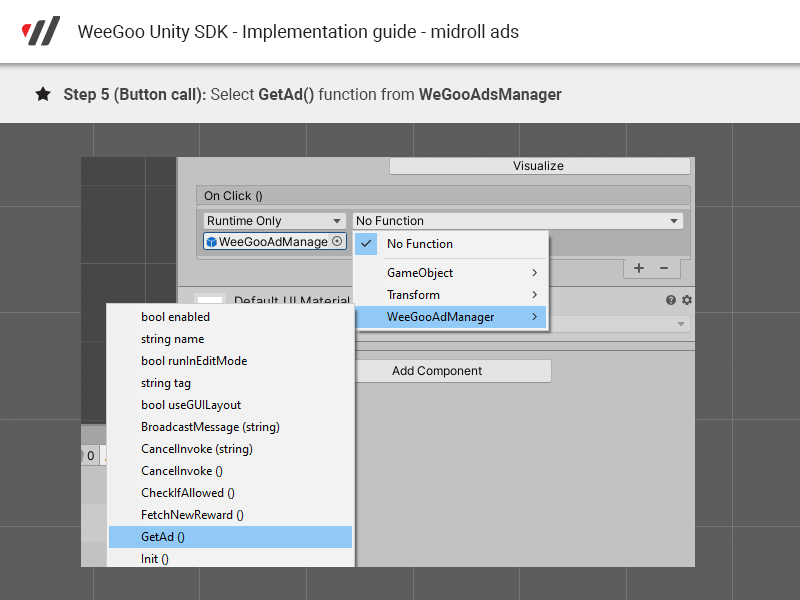Click the WeeGoo logo in the header
The image size is (800, 600).
pos(41,31)
